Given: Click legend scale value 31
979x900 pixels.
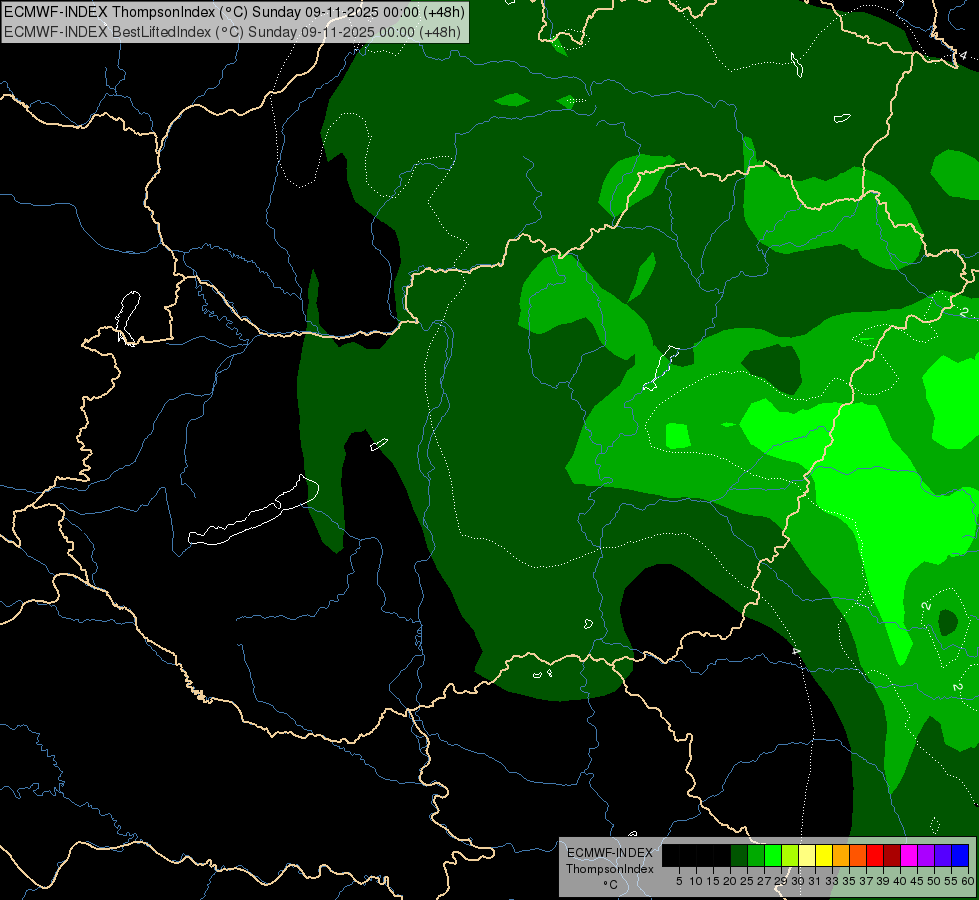Looking at the screenshot, I should coord(814,881).
